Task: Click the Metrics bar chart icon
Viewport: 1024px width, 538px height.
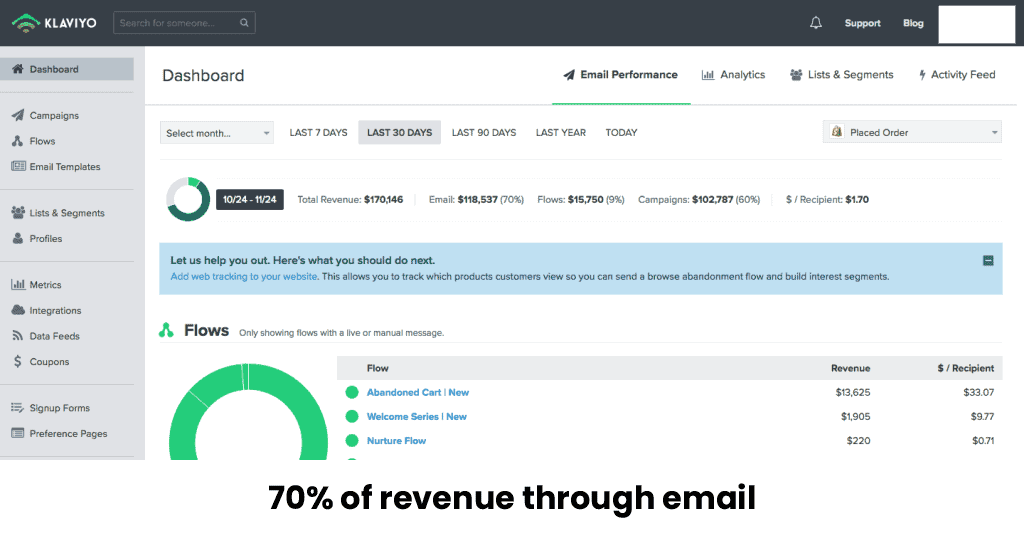Action: click(18, 284)
